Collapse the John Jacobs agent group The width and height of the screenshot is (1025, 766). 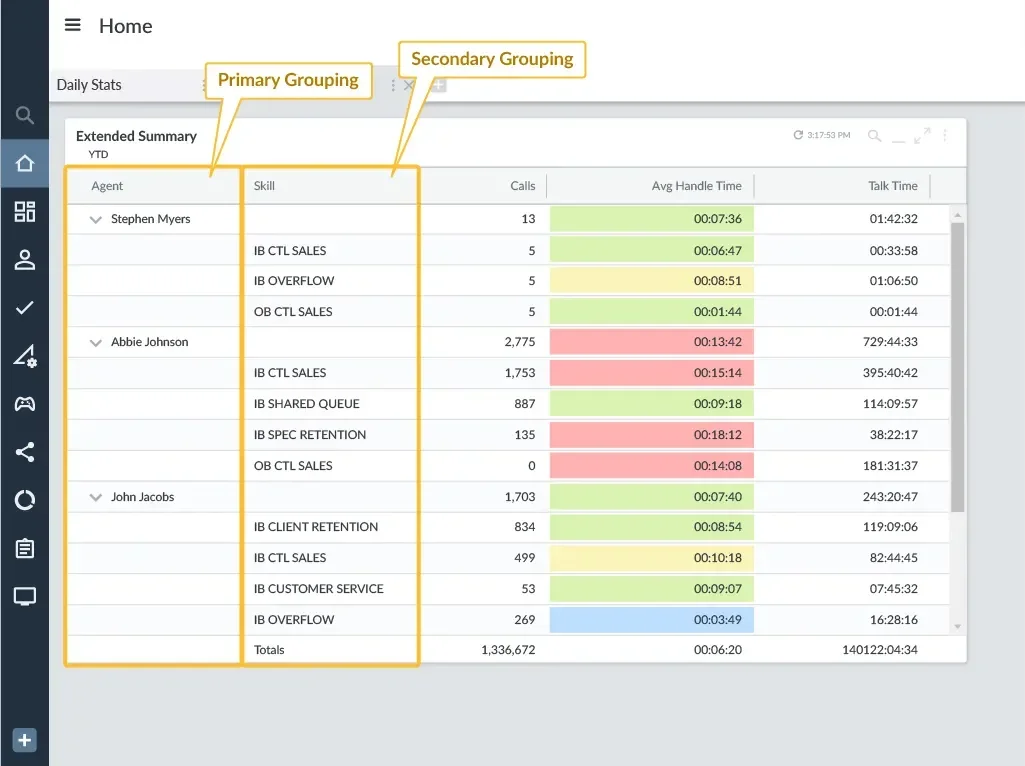(x=96, y=498)
